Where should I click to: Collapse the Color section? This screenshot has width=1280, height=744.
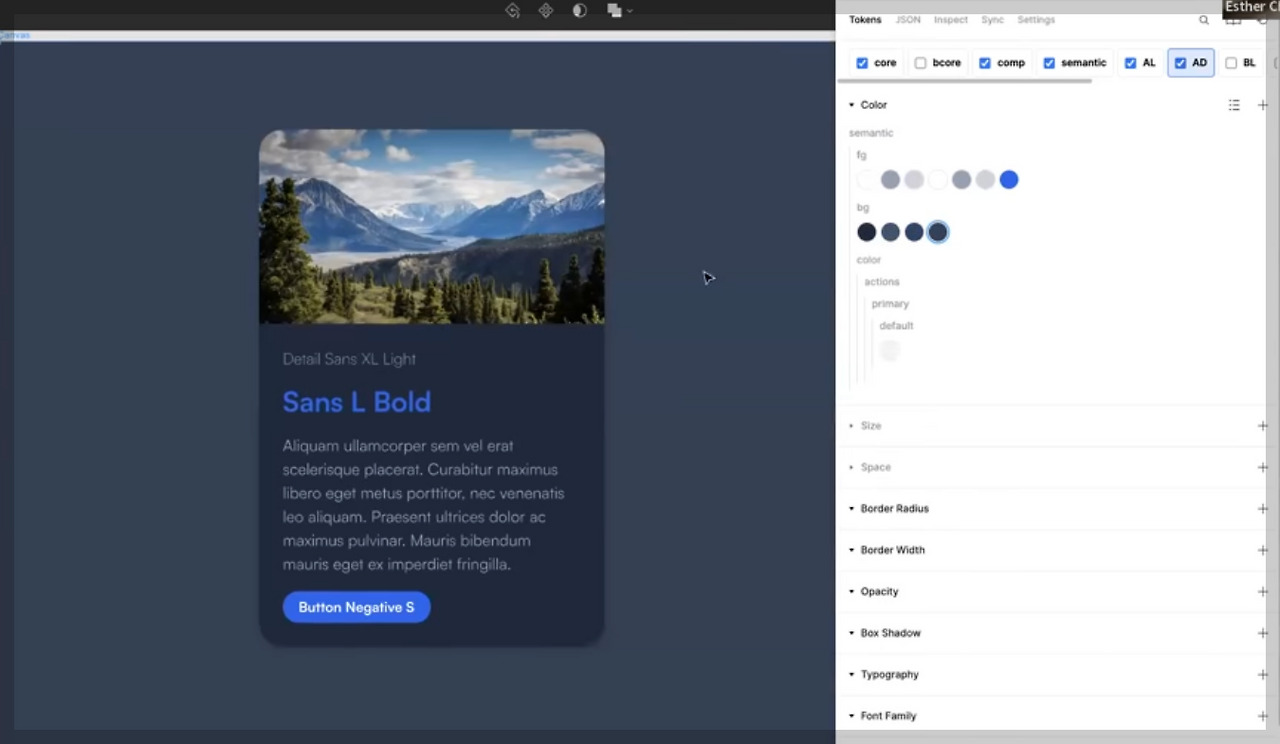coord(851,104)
